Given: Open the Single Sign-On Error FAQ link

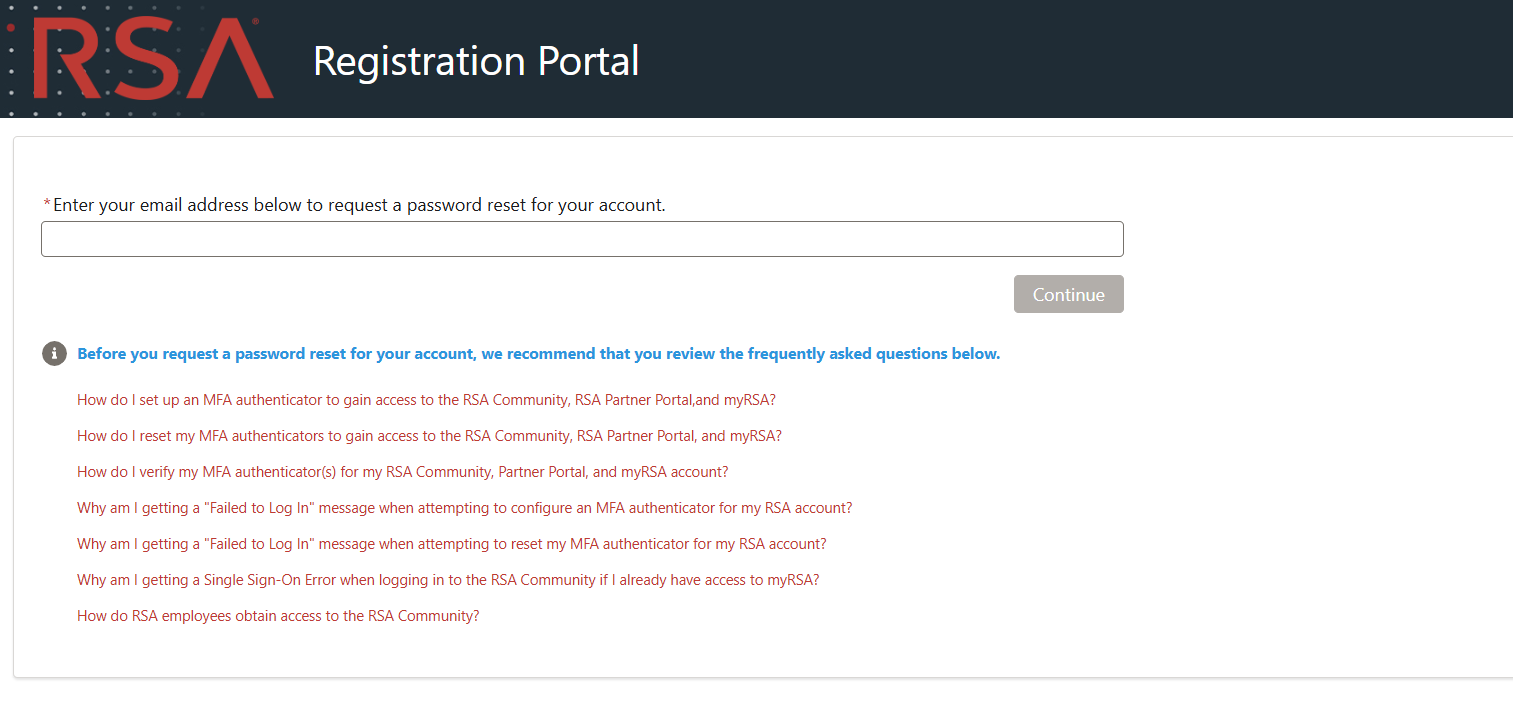Looking at the screenshot, I should tap(448, 580).
